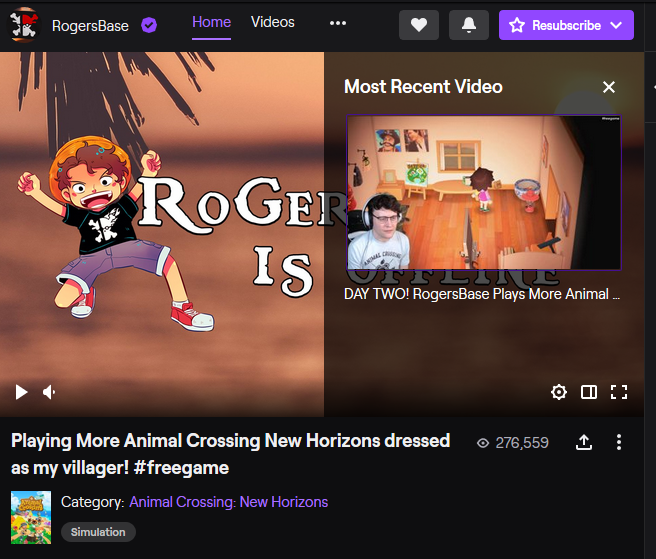Switch to the Home tab
The height and width of the screenshot is (559, 656).
(x=211, y=22)
